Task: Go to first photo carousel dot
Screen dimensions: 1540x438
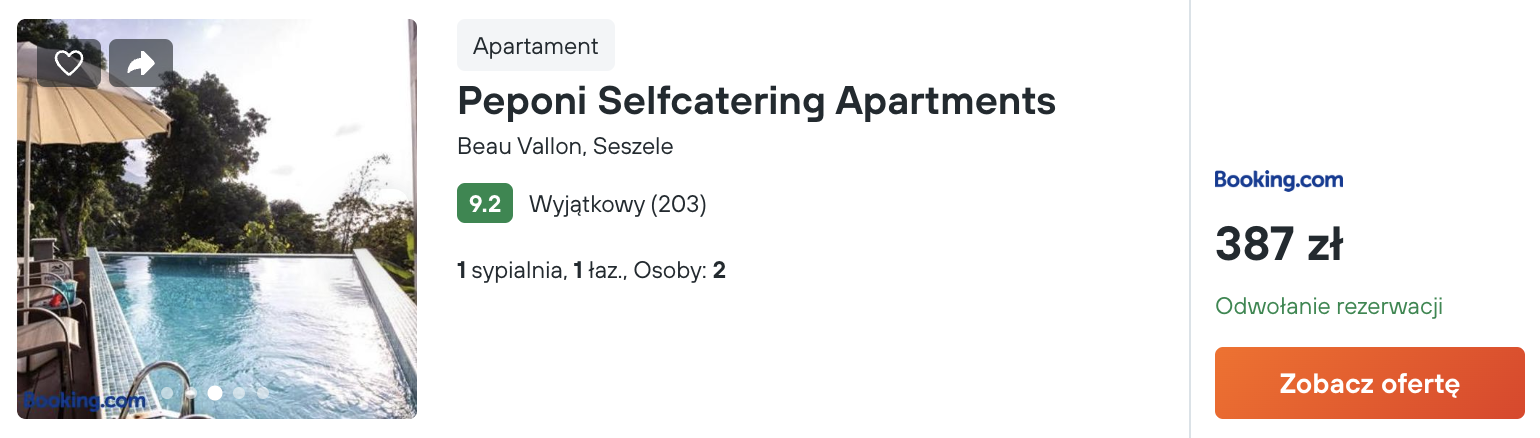Action: (167, 393)
